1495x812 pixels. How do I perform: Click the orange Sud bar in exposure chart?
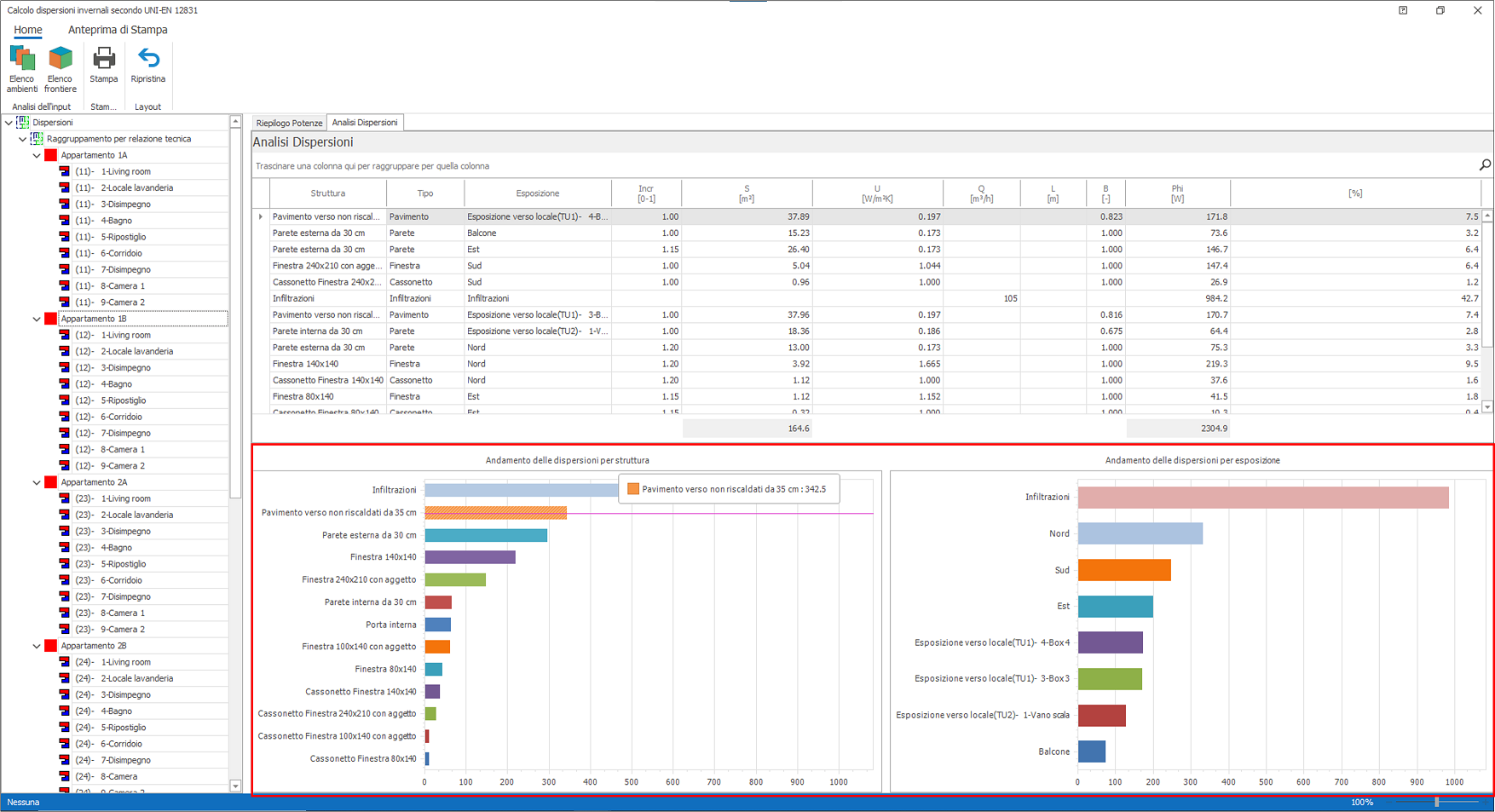(x=1123, y=570)
